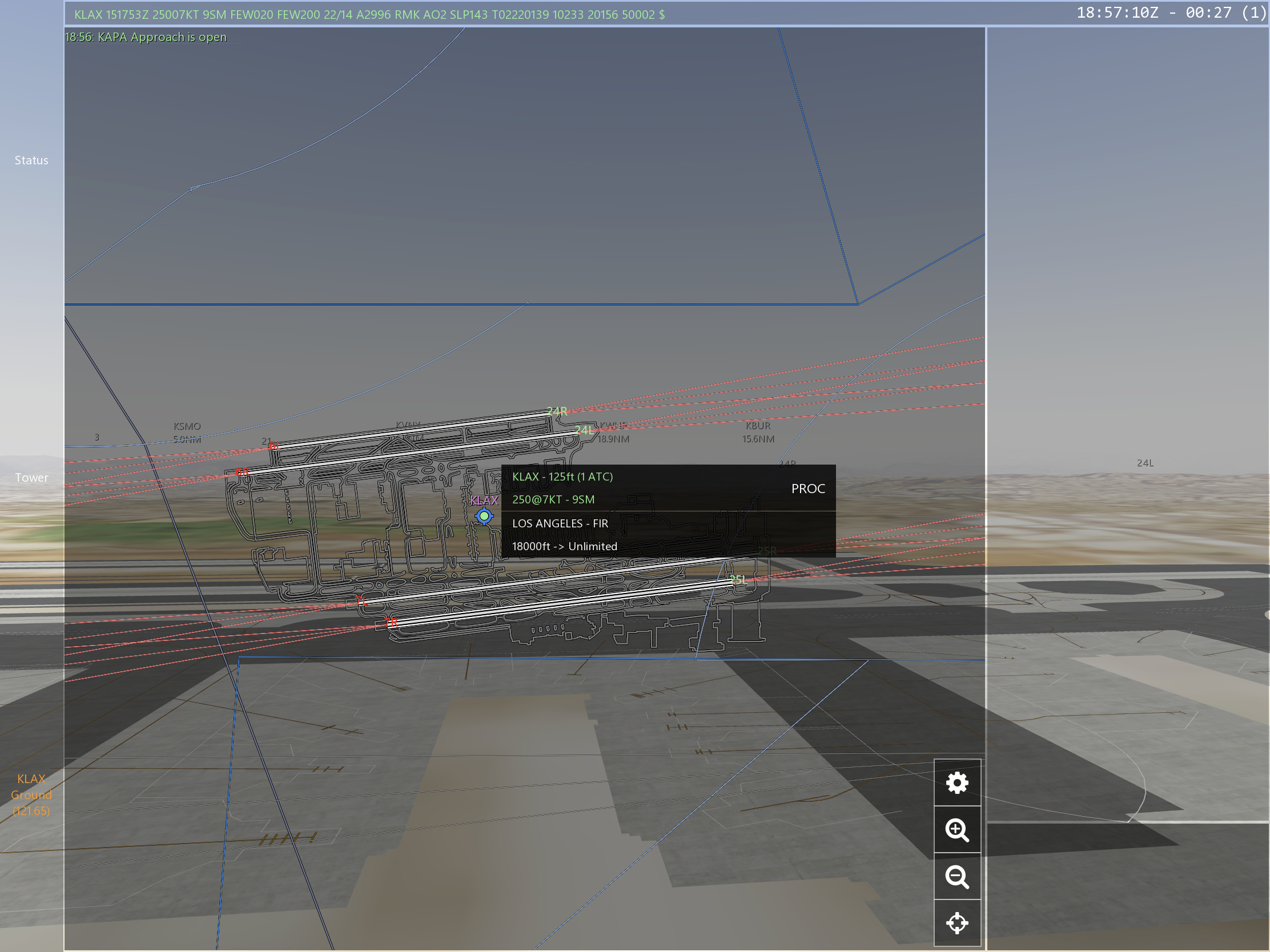The image size is (1270, 952).
Task: Select the Status sidebar item
Action: (x=31, y=160)
